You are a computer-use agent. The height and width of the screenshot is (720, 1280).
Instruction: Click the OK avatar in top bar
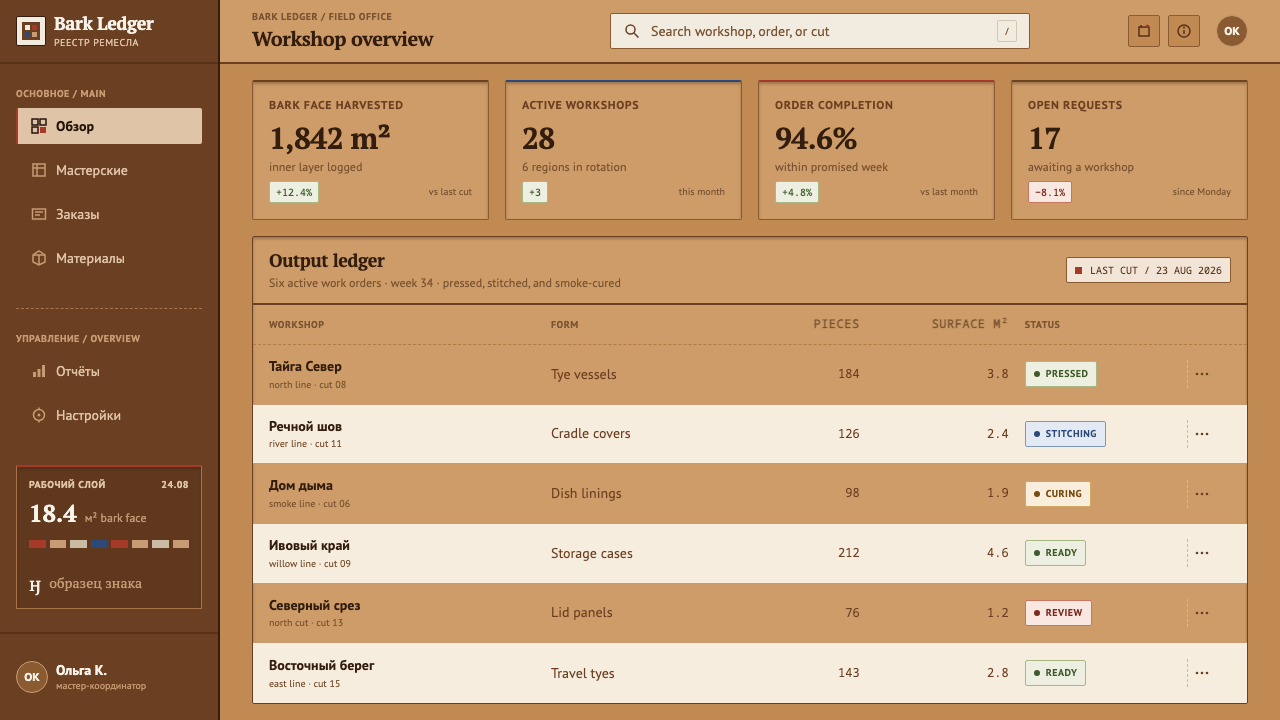tap(1232, 31)
